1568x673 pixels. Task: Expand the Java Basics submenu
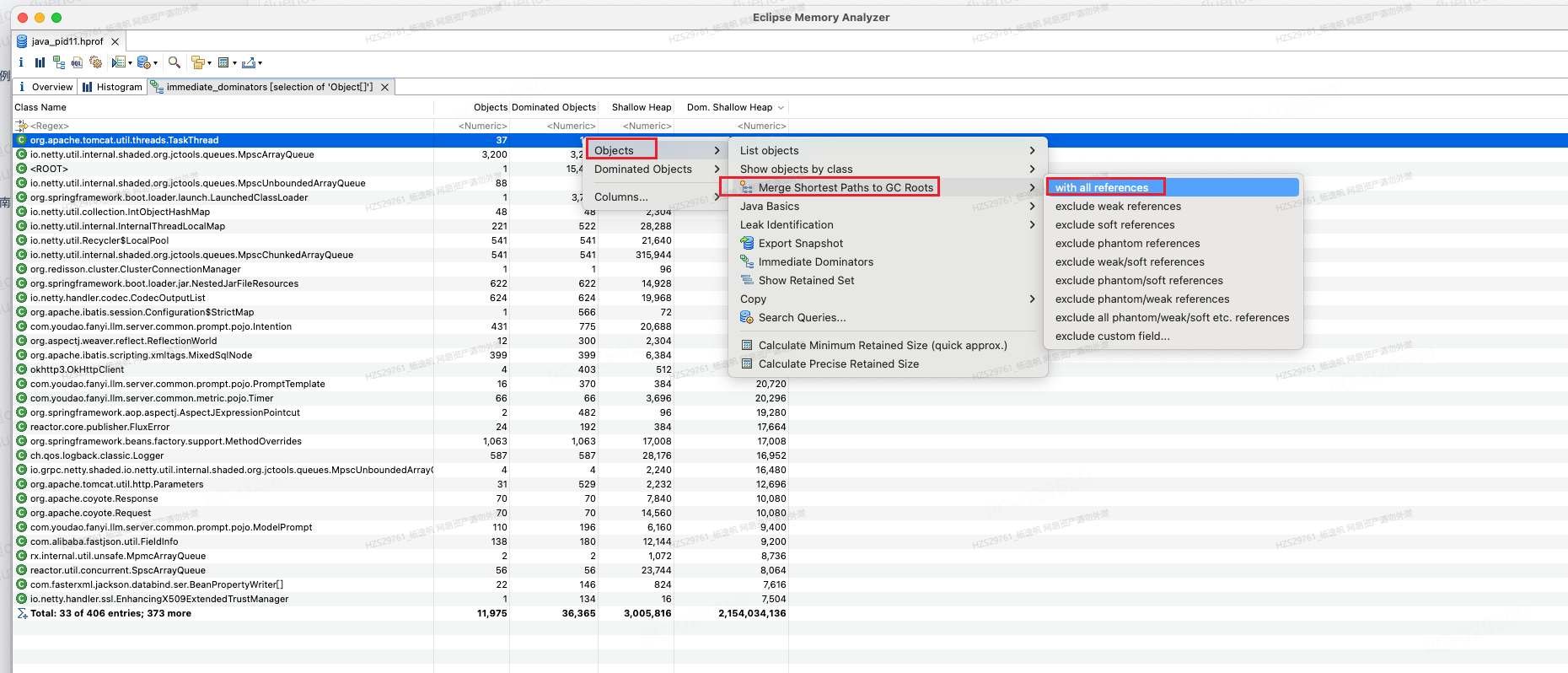coord(889,206)
